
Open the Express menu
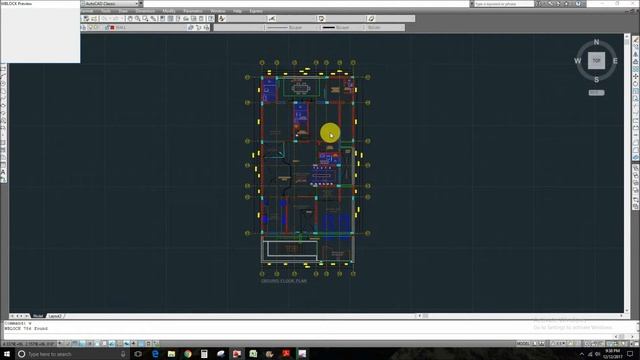tap(256, 11)
